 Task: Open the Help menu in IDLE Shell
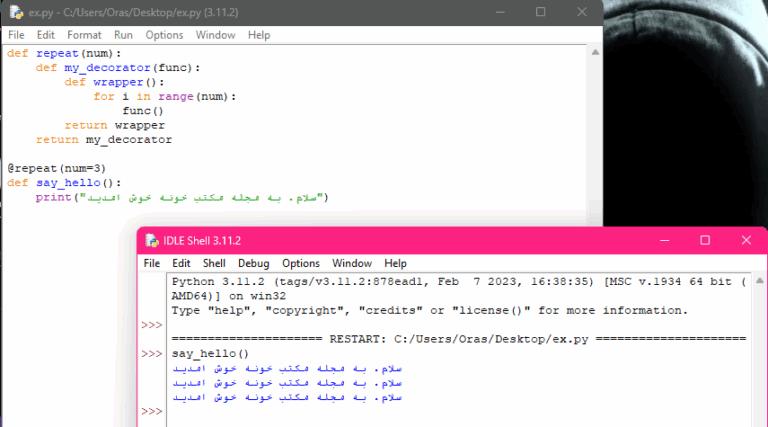point(395,263)
